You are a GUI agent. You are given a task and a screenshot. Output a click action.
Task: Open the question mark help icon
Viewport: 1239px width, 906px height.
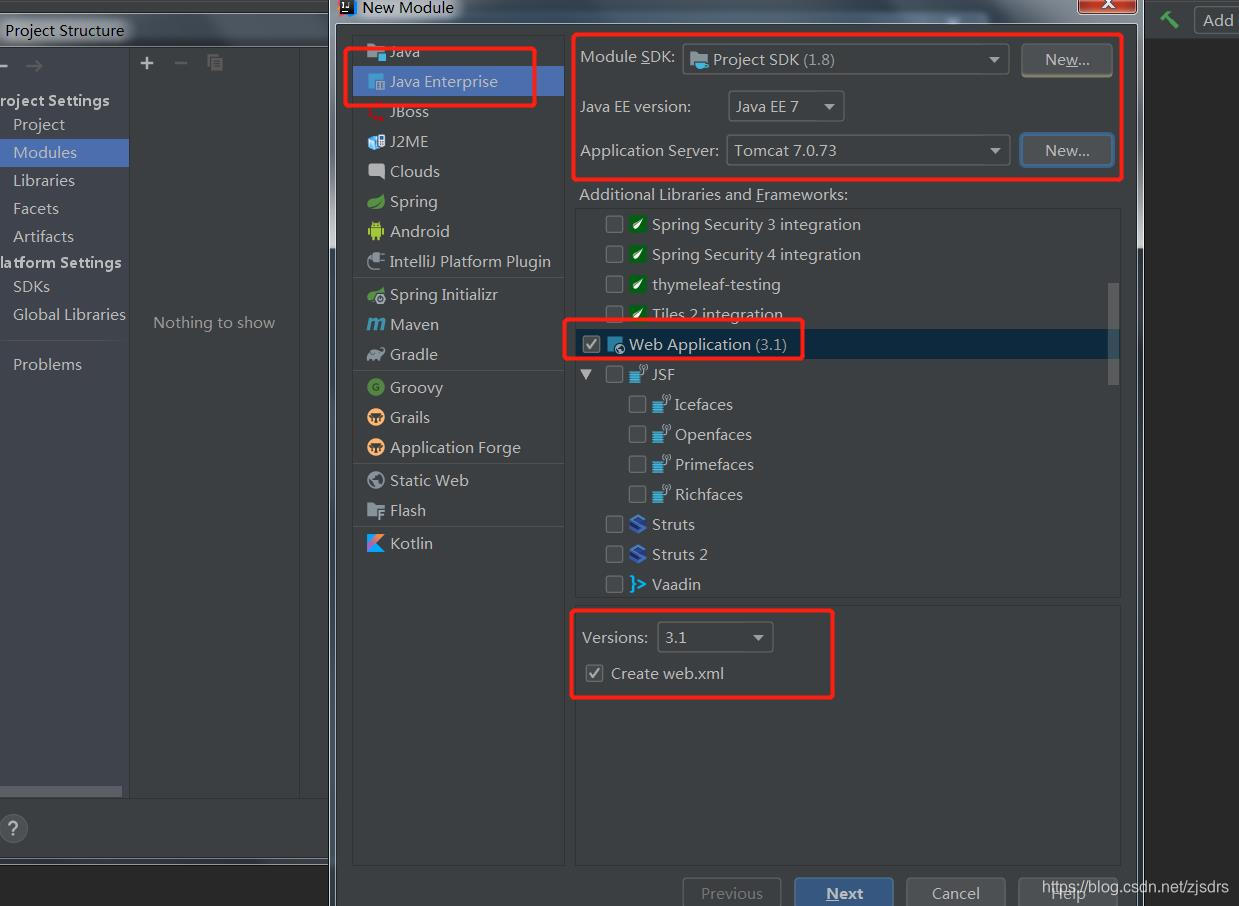[13, 828]
